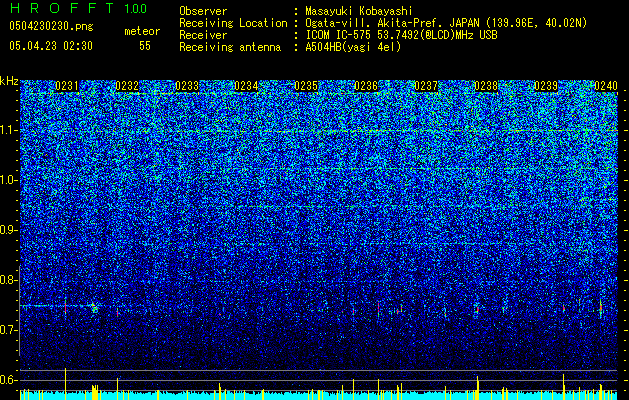Click the 0237 time marker
Screen dimensions: 629x400
pyautogui.click(x=426, y=86)
